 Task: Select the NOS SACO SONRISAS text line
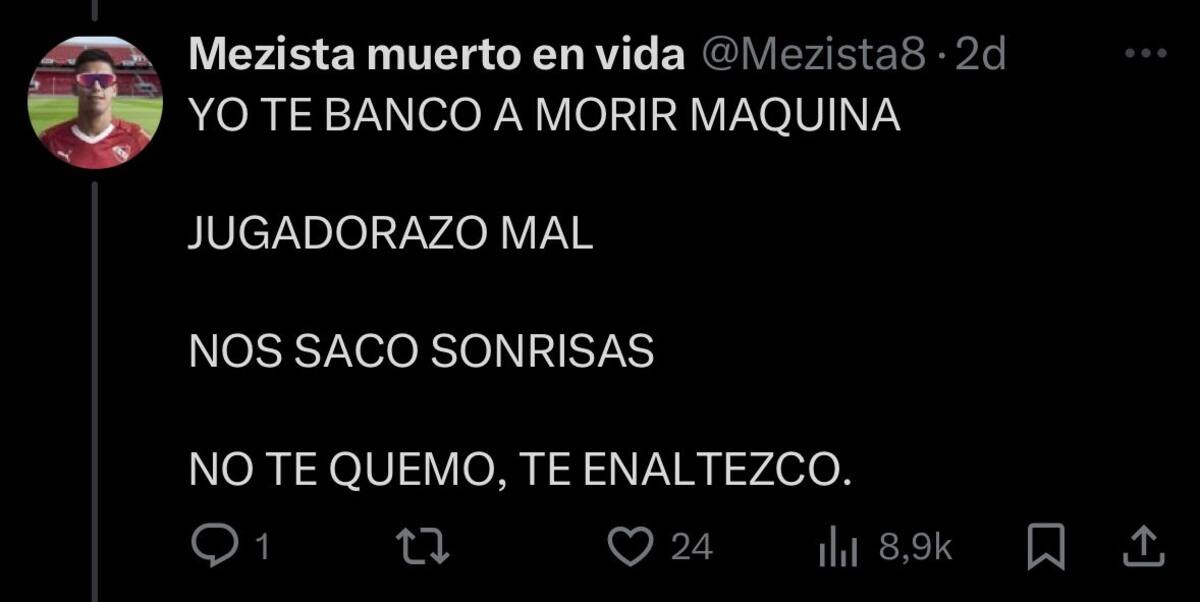(x=421, y=351)
